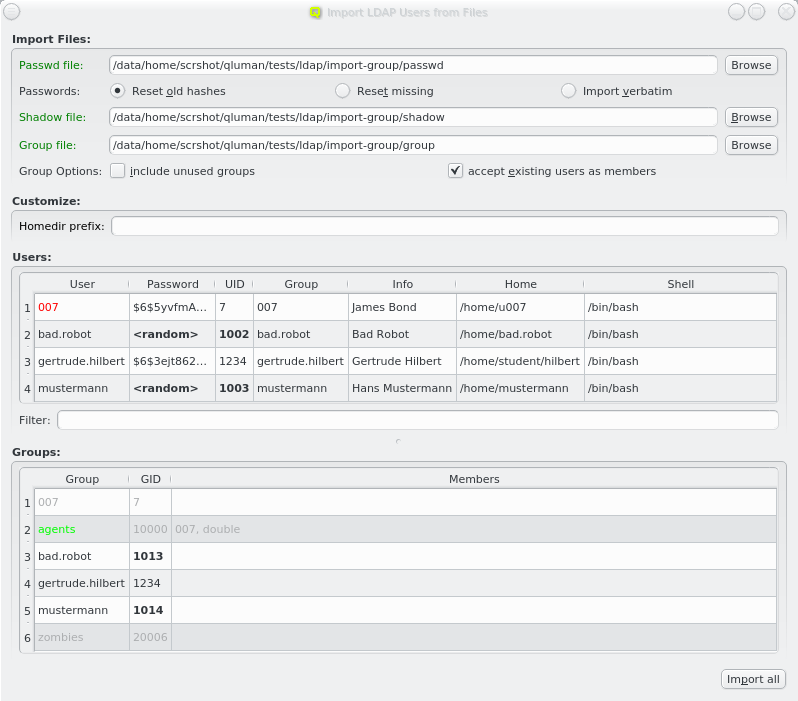Click the GID 1013 cell
This screenshot has width=798, height=701.
coord(150,556)
